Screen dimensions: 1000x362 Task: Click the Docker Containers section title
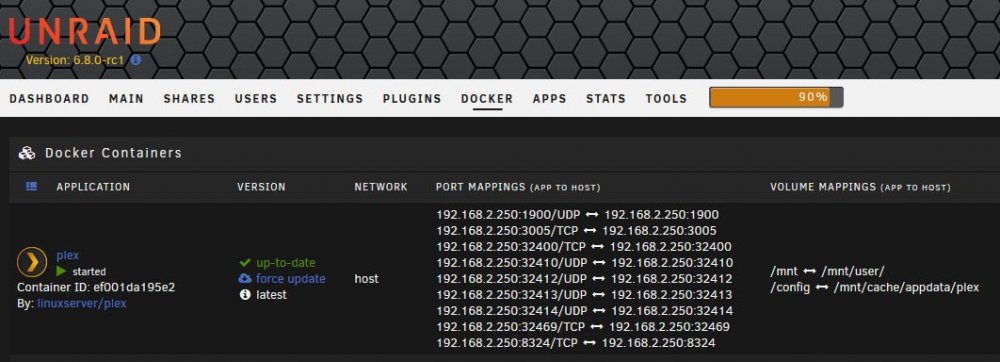tap(113, 153)
